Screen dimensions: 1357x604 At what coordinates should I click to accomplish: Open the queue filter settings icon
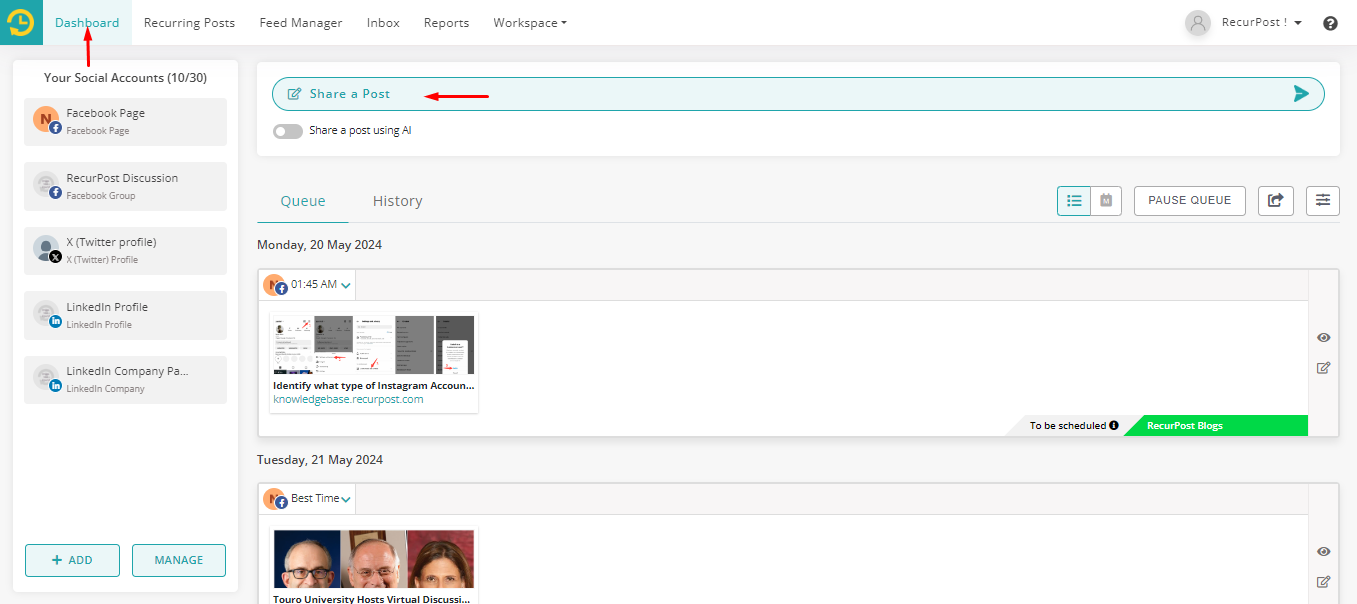click(x=1322, y=200)
